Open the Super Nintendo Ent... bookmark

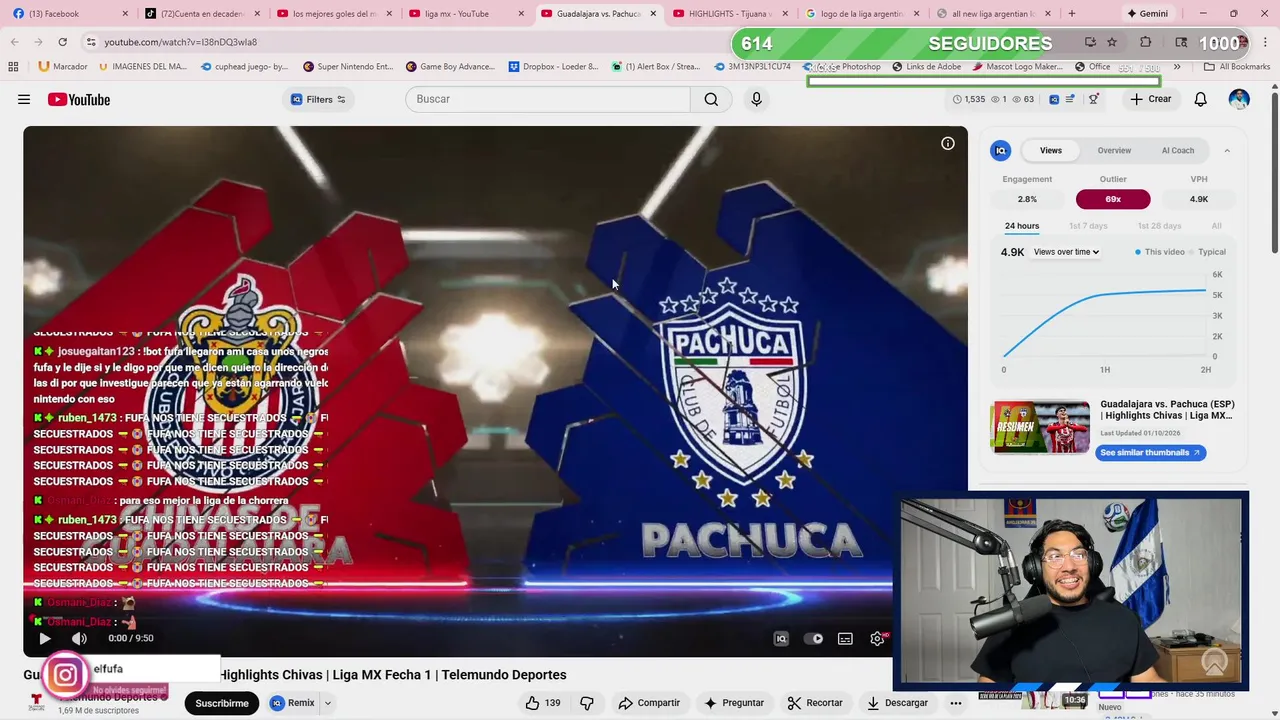coord(347,67)
